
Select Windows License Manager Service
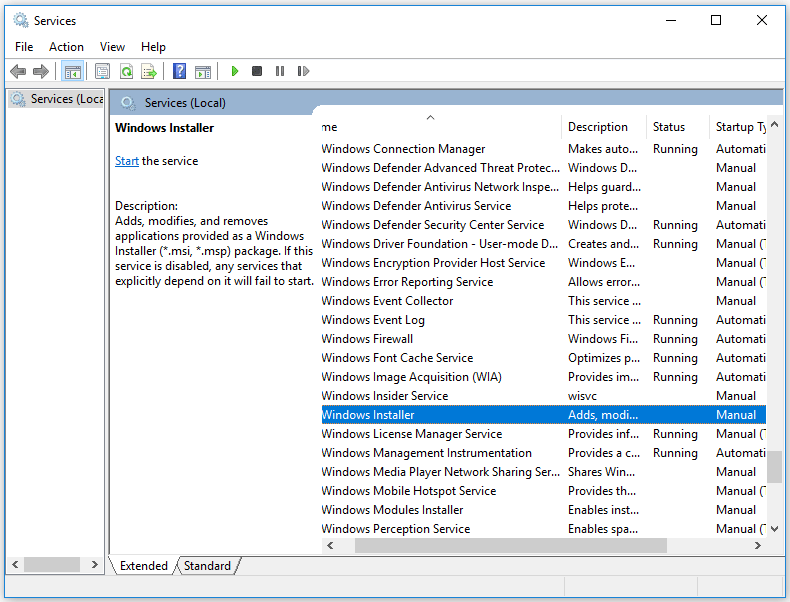click(x=544, y=434)
